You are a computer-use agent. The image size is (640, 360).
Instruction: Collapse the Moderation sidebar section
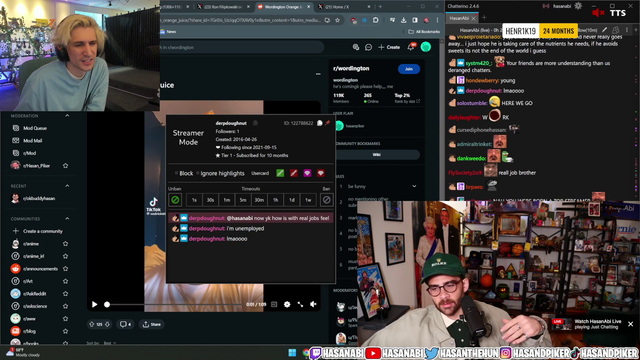click(x=67, y=116)
